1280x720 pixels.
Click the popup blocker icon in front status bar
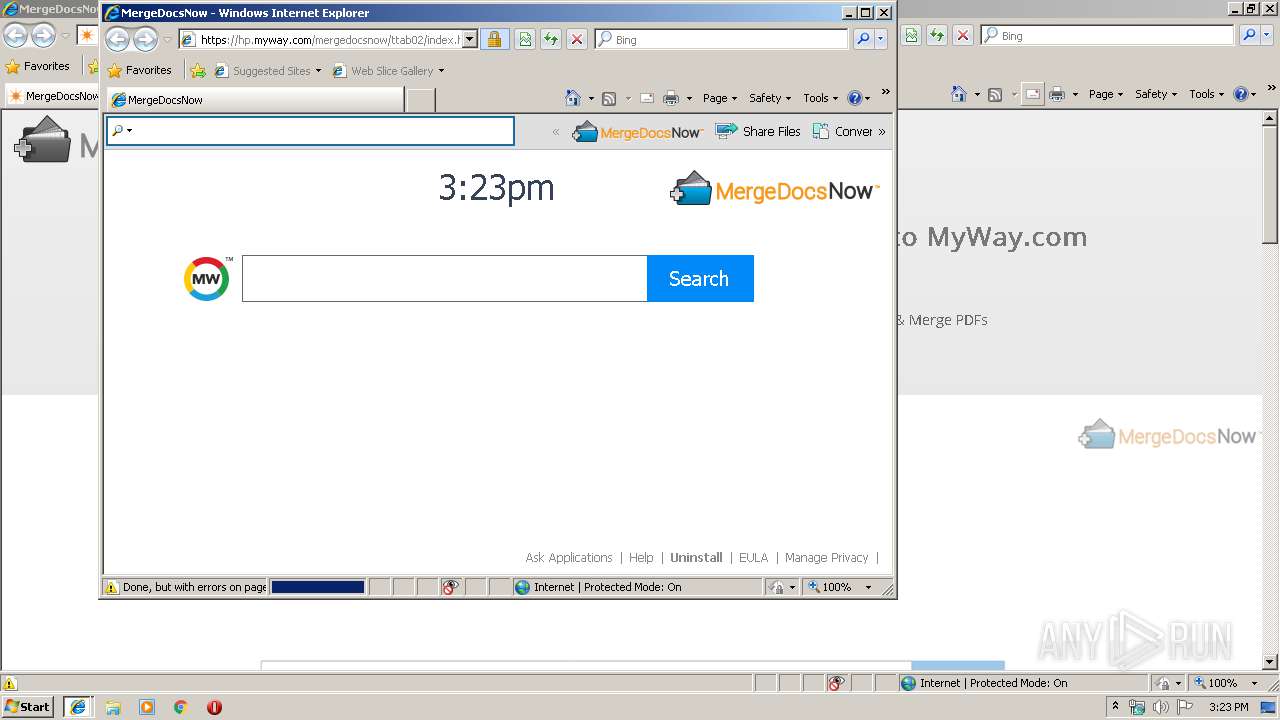pyautogui.click(x=450, y=587)
